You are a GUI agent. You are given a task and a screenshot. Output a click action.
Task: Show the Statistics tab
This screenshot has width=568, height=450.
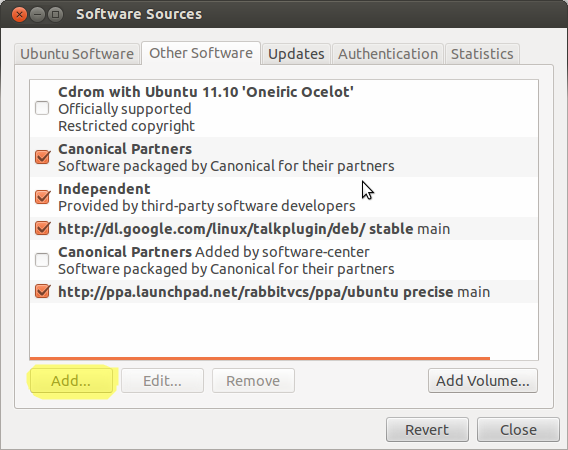tap(482, 54)
